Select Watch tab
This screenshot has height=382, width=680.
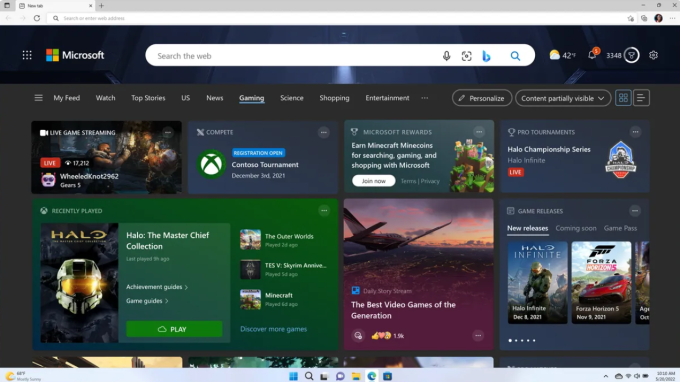[105, 98]
